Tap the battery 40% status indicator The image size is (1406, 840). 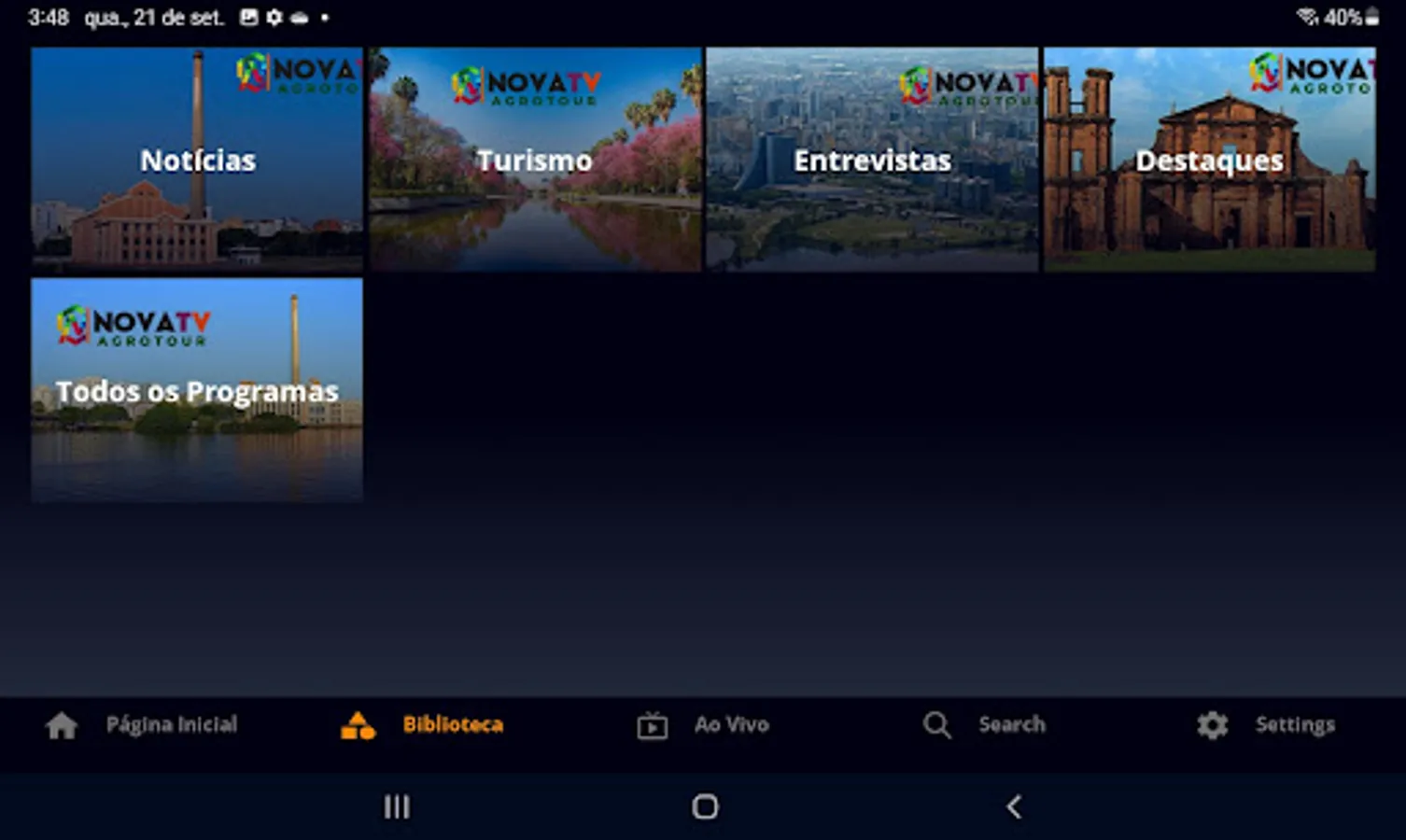point(1352,17)
